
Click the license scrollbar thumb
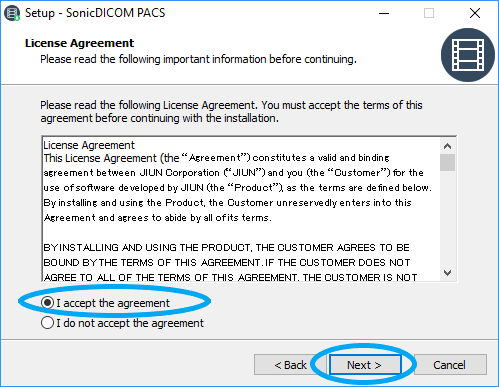[x=447, y=162]
